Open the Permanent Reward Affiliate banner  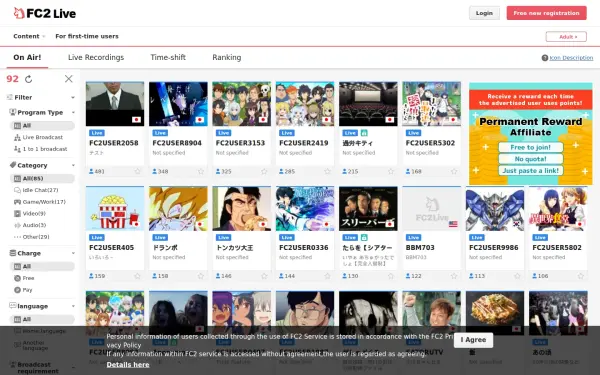(x=530, y=133)
